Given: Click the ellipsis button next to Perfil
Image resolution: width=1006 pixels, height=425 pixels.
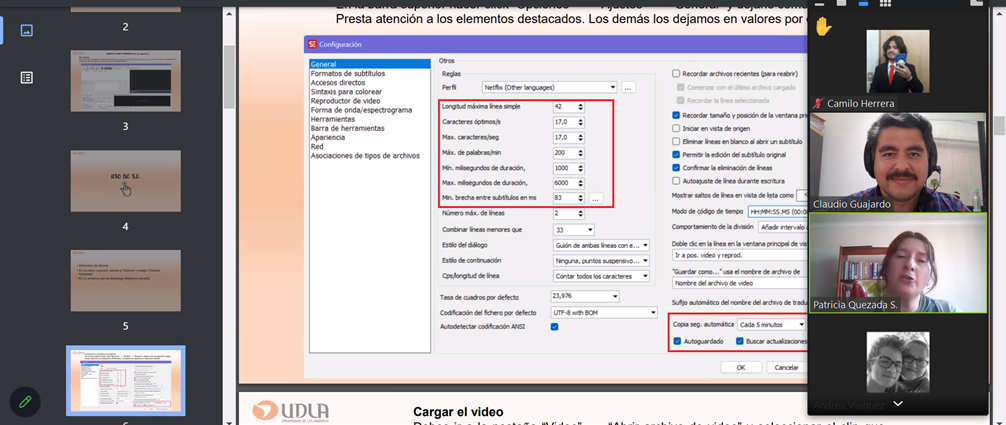Looking at the screenshot, I should (x=628, y=88).
